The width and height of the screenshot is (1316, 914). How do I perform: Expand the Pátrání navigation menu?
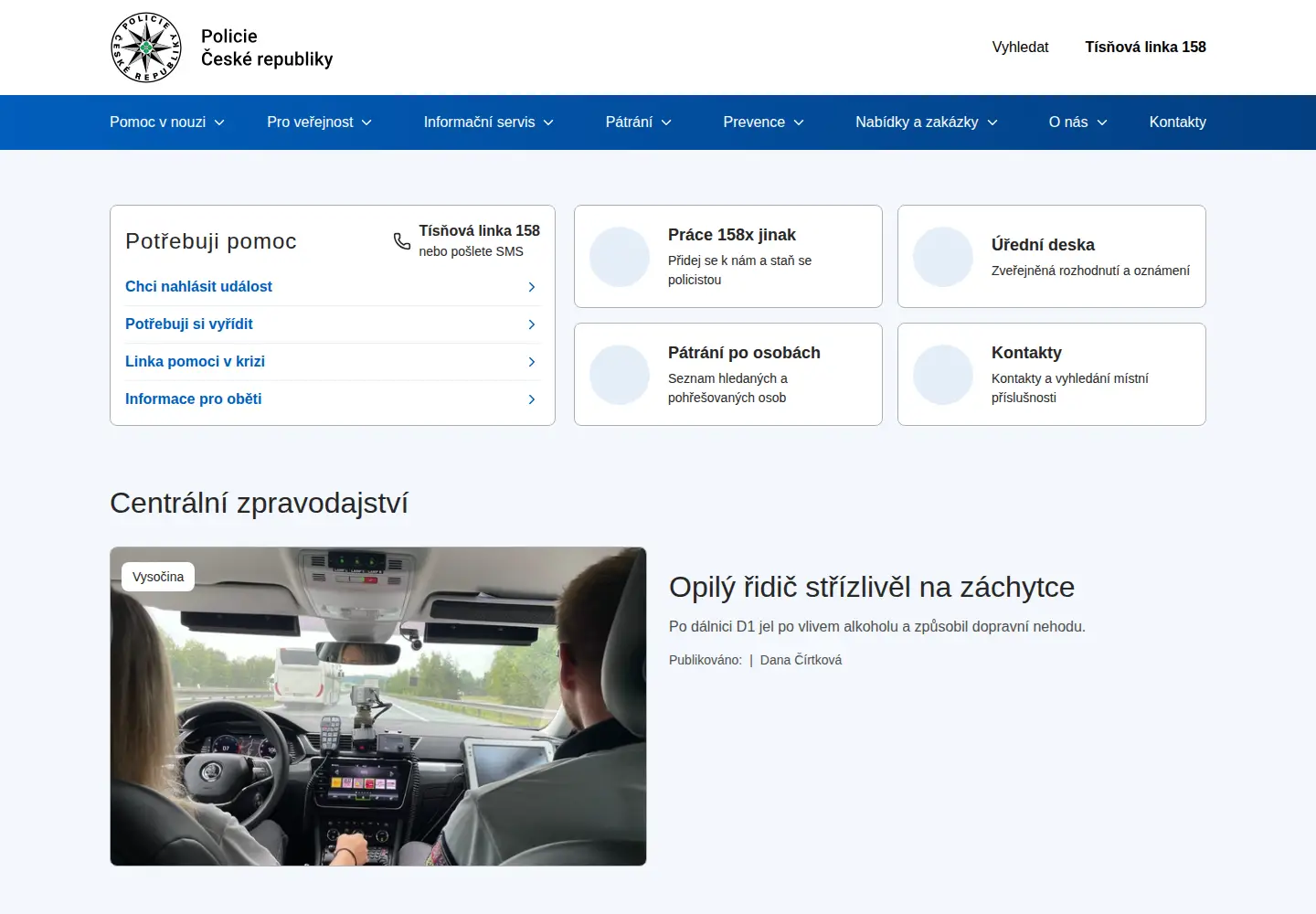coord(639,122)
